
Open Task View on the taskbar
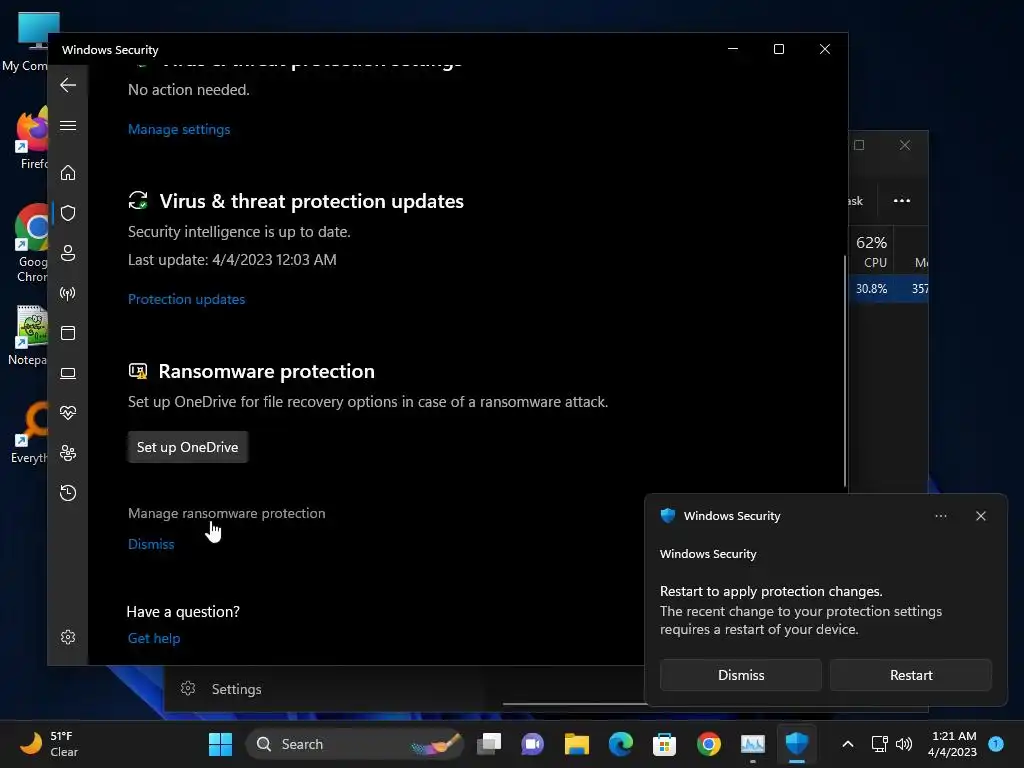tap(489, 744)
